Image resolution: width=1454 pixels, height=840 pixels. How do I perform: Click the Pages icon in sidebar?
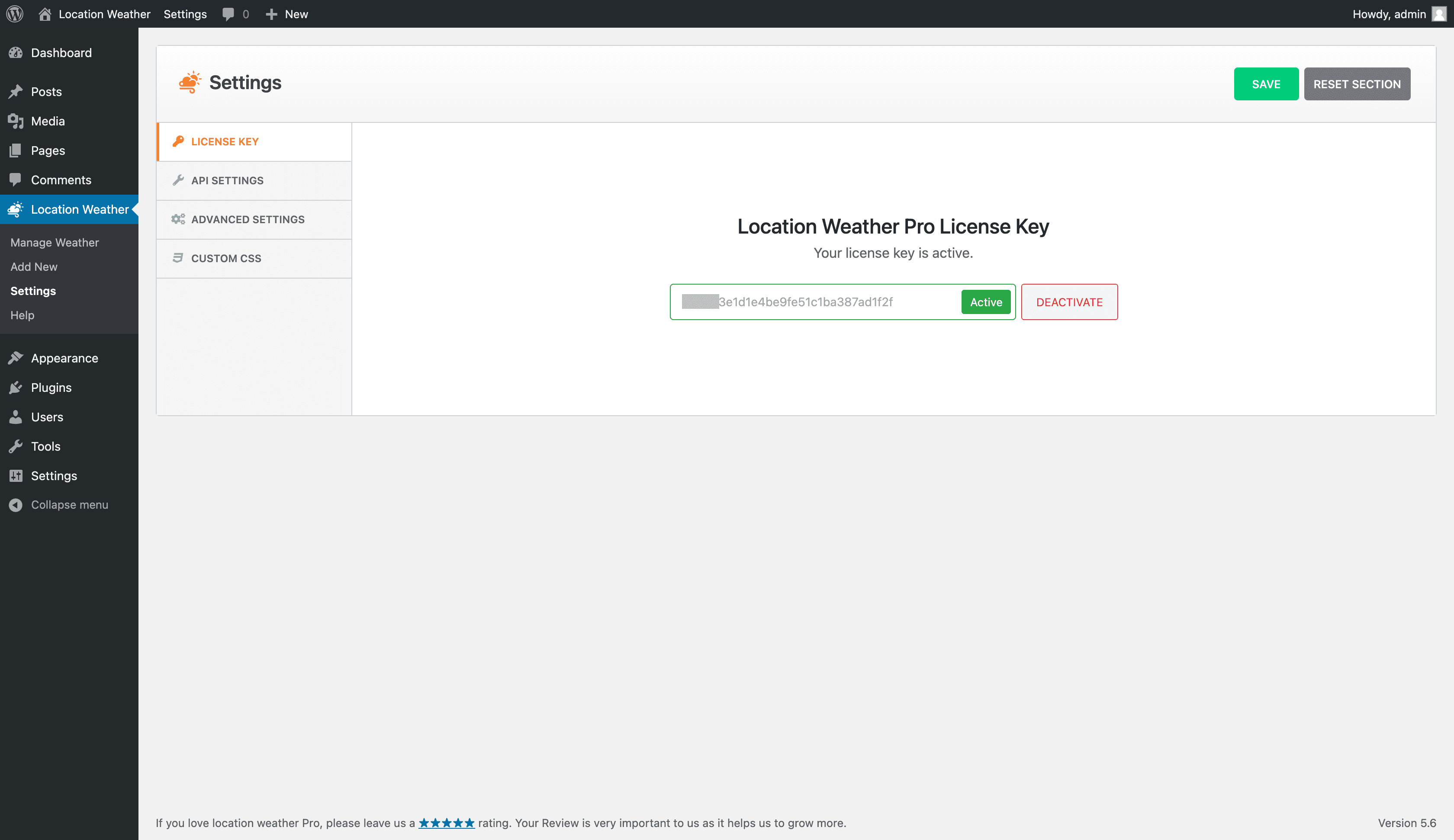[x=16, y=151]
